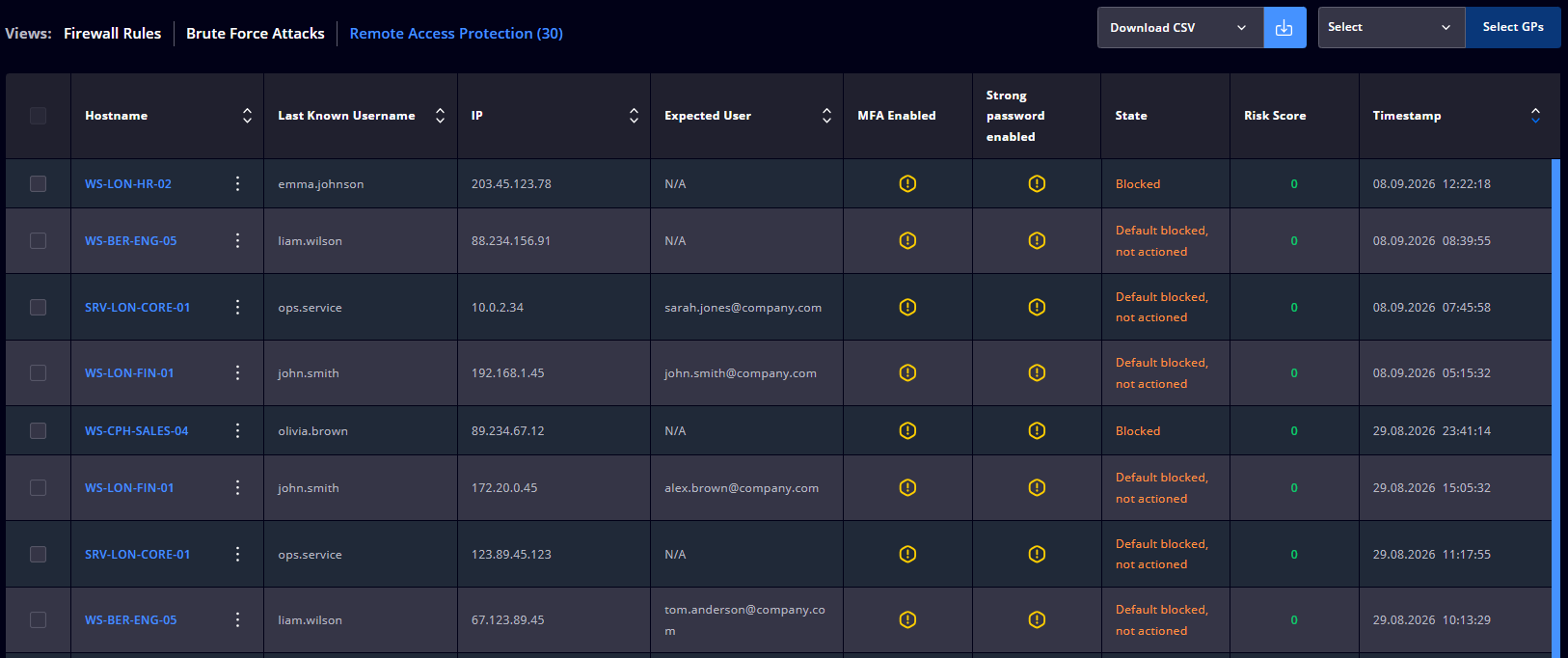Viewport: 1568px width, 658px height.
Task: Open the Download CSV dropdown
Action: point(1180,28)
